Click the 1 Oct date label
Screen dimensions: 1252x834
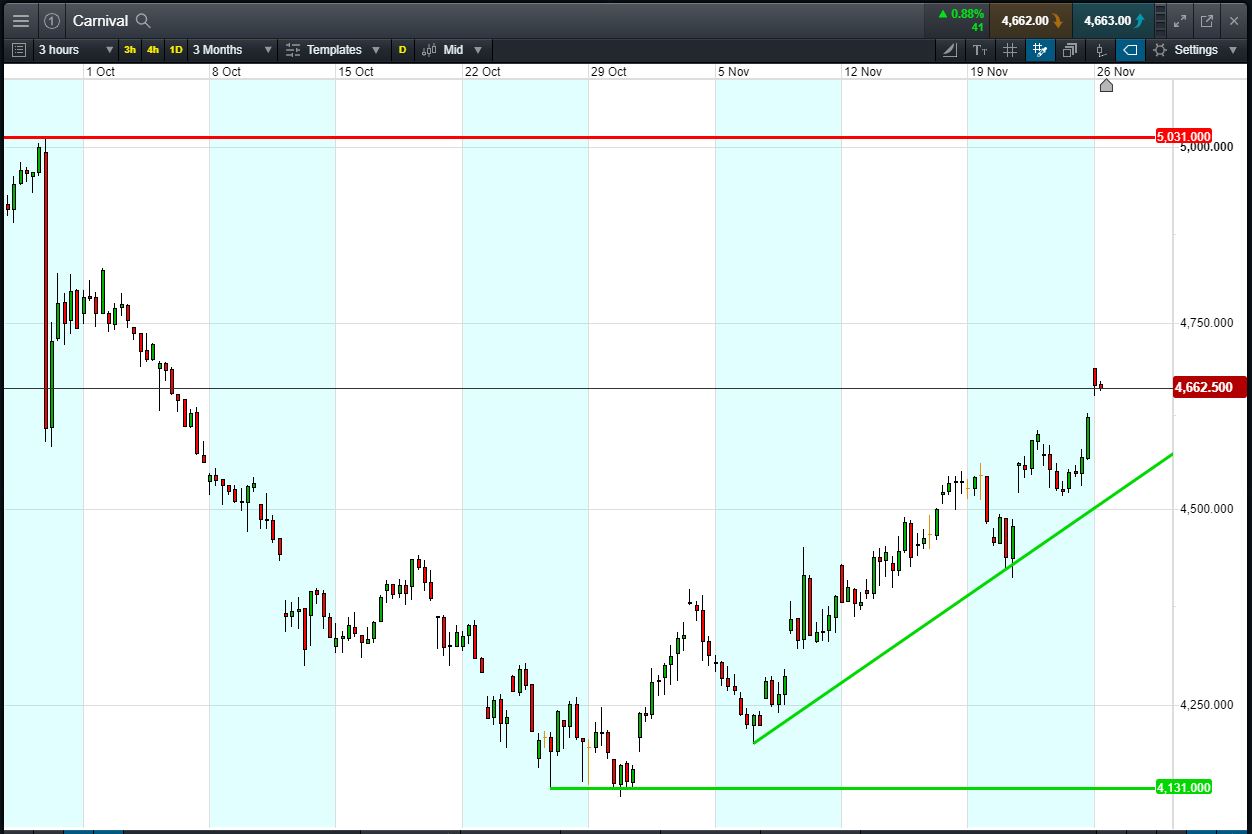point(100,72)
